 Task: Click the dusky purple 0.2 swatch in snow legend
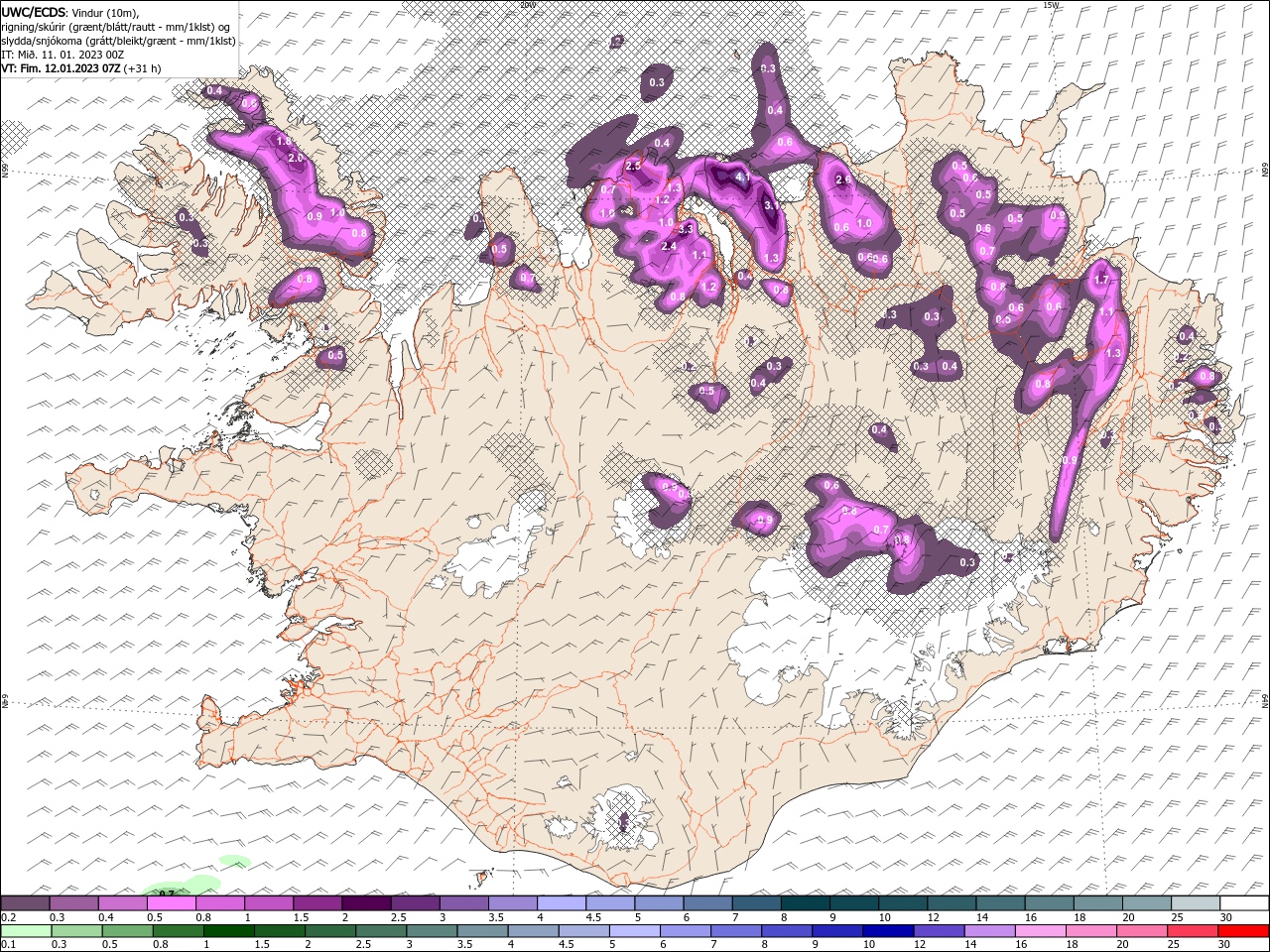[x=25, y=903]
